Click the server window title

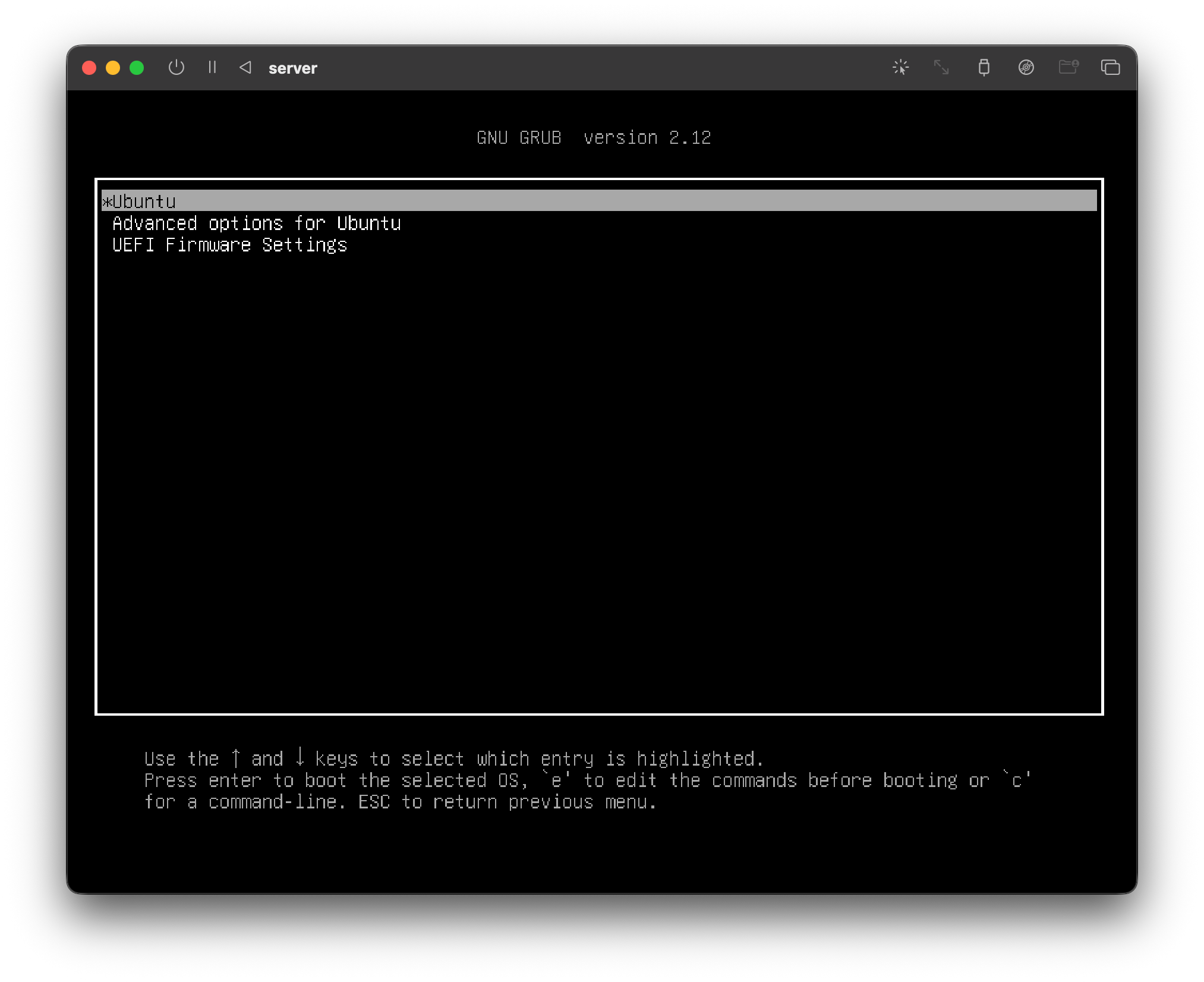click(x=292, y=68)
